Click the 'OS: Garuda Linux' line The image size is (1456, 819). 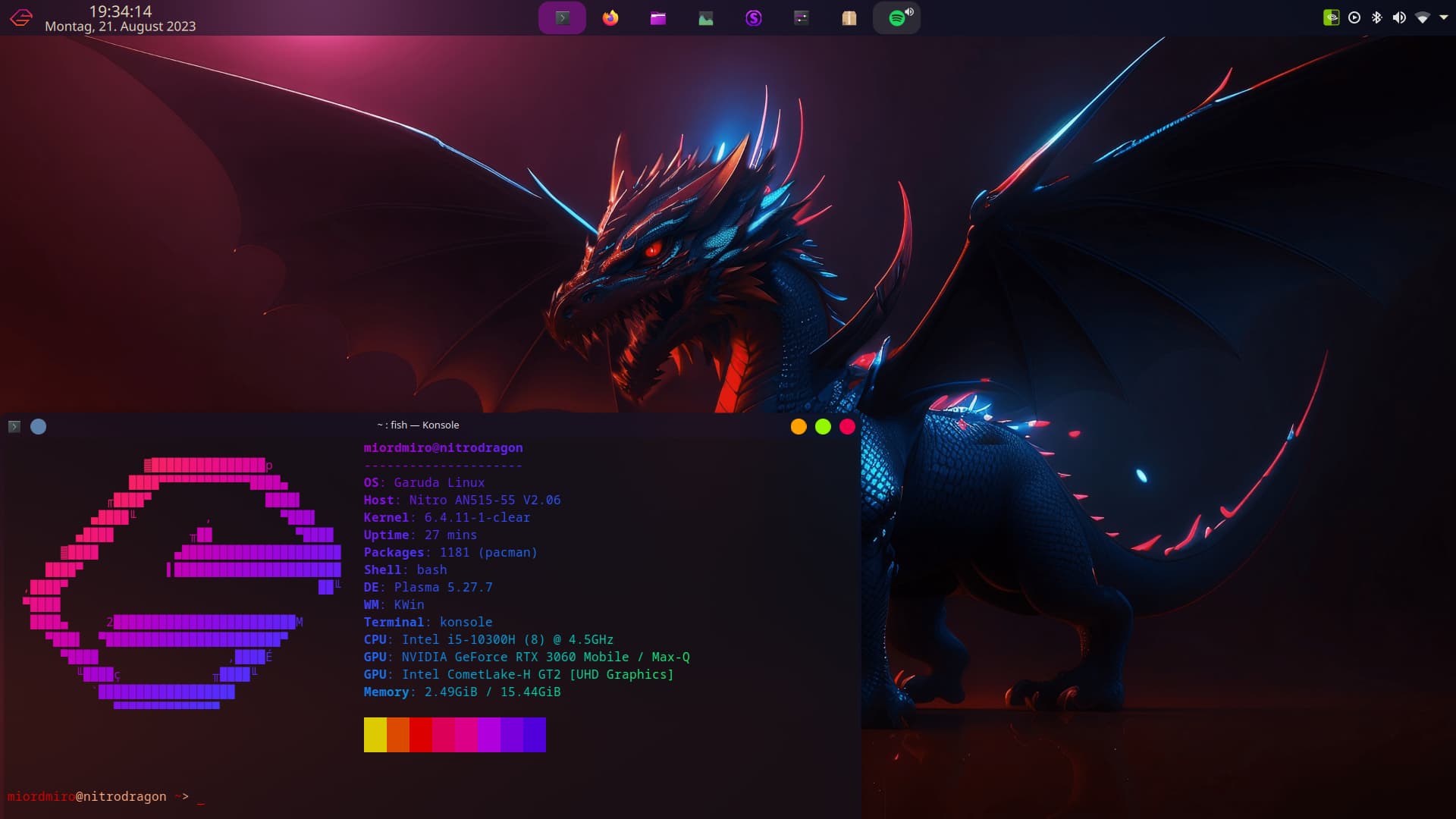click(424, 483)
